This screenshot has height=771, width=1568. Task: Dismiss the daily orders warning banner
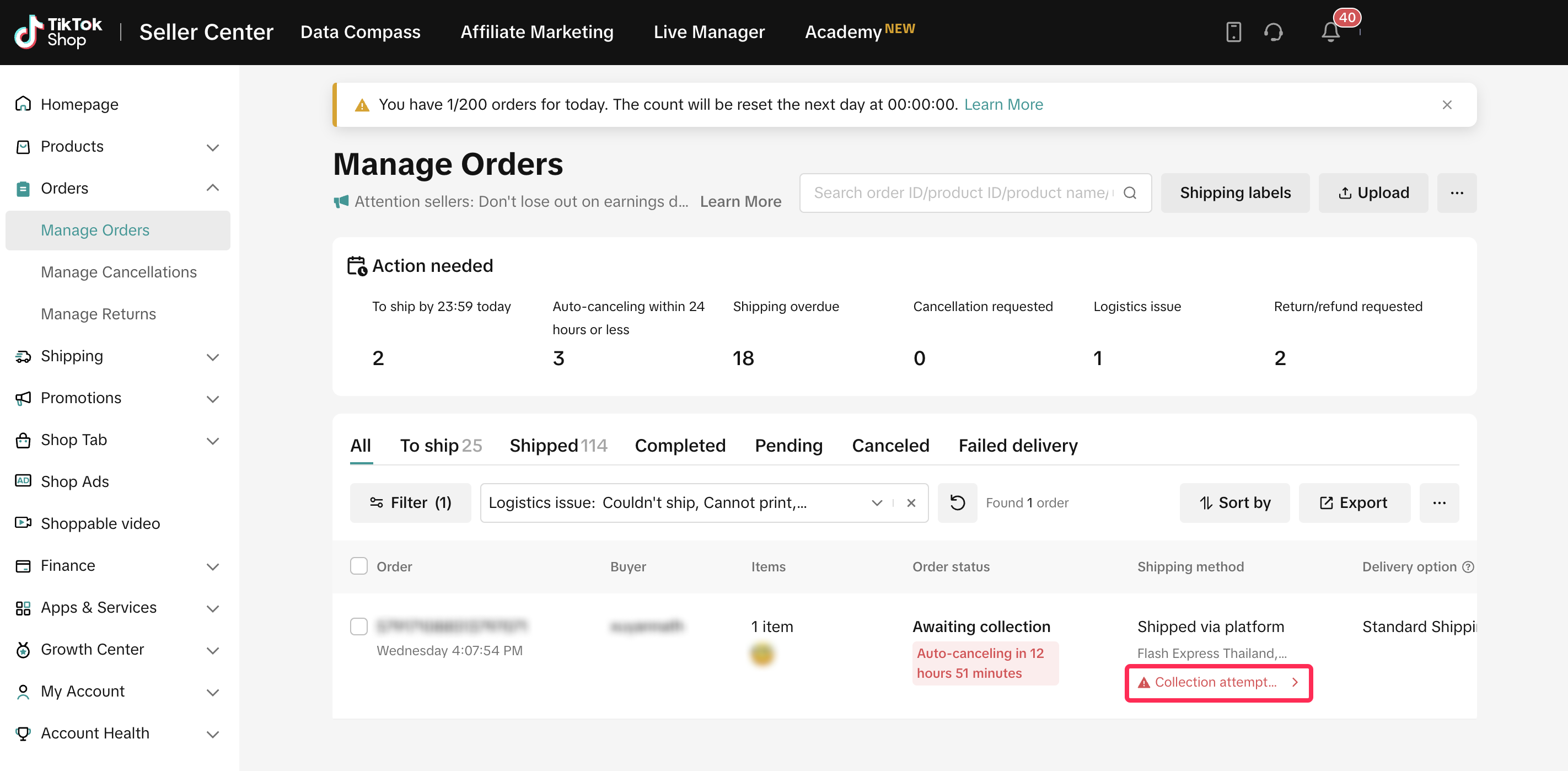(1447, 105)
